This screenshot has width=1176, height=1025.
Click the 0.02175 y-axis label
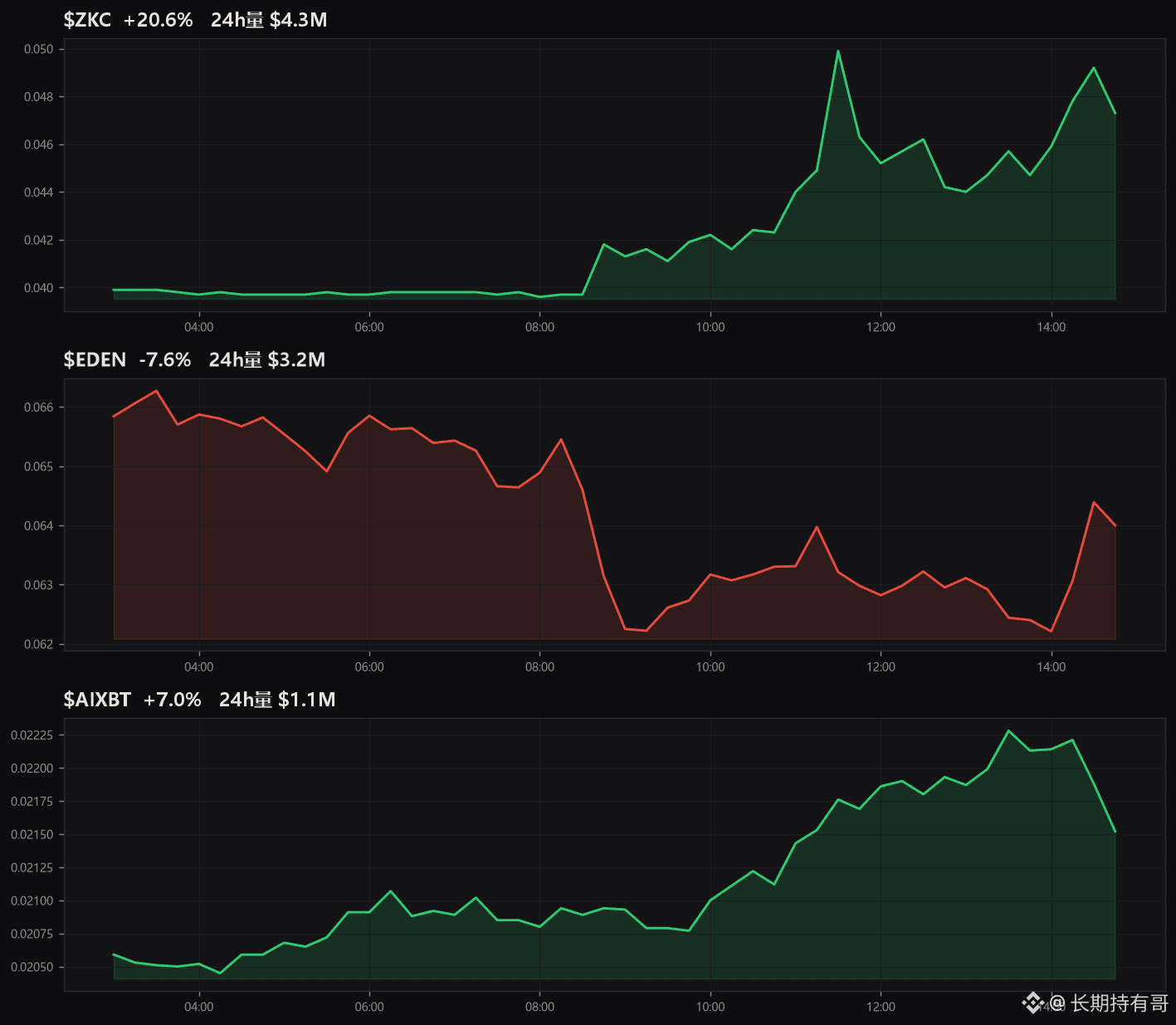click(x=32, y=802)
